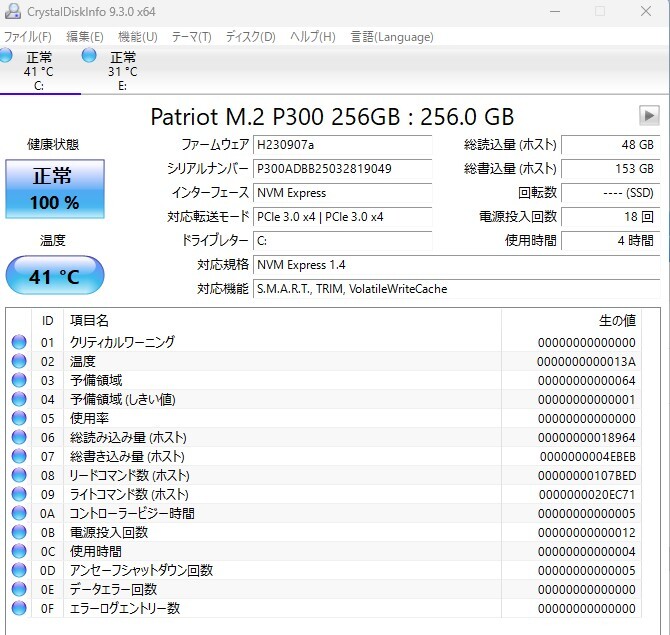This screenshot has width=670, height=635.
Task: Click the 41 °C temperature button
Action: point(55,276)
